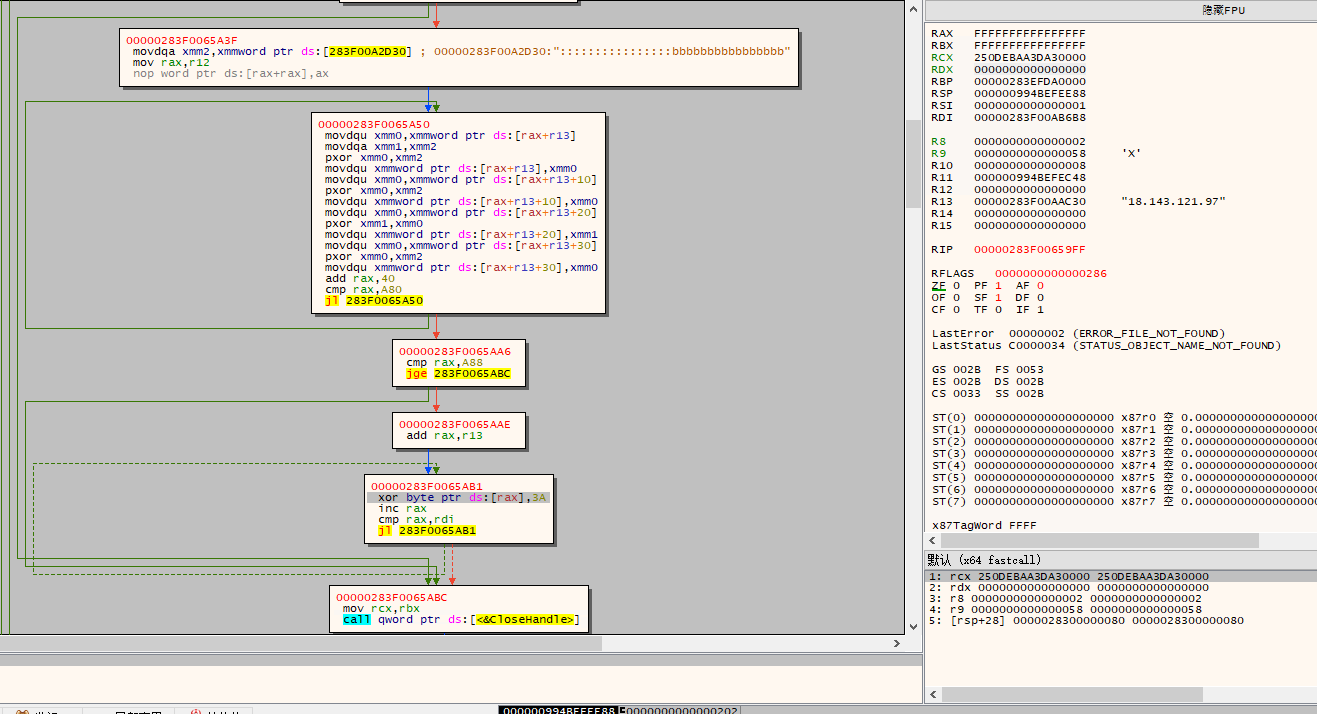Click the registers panel horizontal scroll-left arrow
This screenshot has height=714, width=1317.
(x=934, y=540)
